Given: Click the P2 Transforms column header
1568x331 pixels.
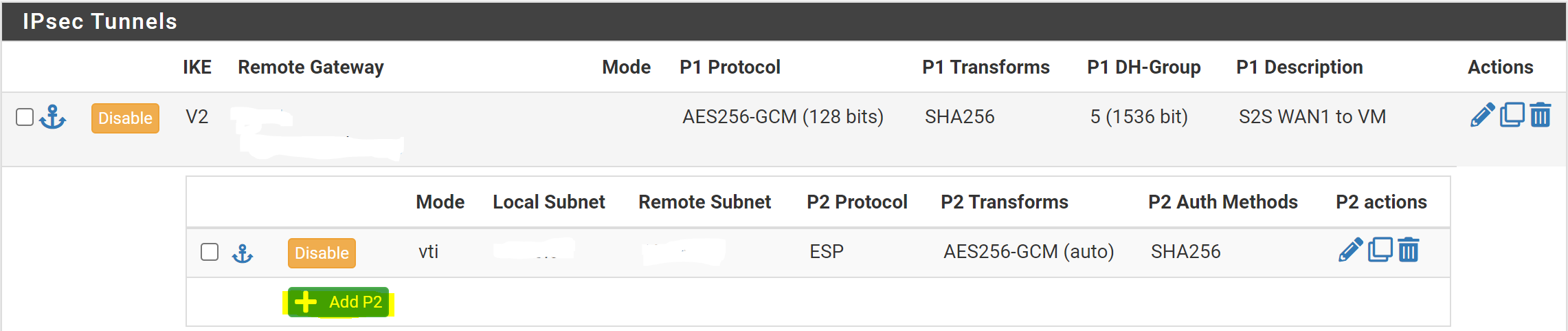Looking at the screenshot, I should [x=1004, y=202].
